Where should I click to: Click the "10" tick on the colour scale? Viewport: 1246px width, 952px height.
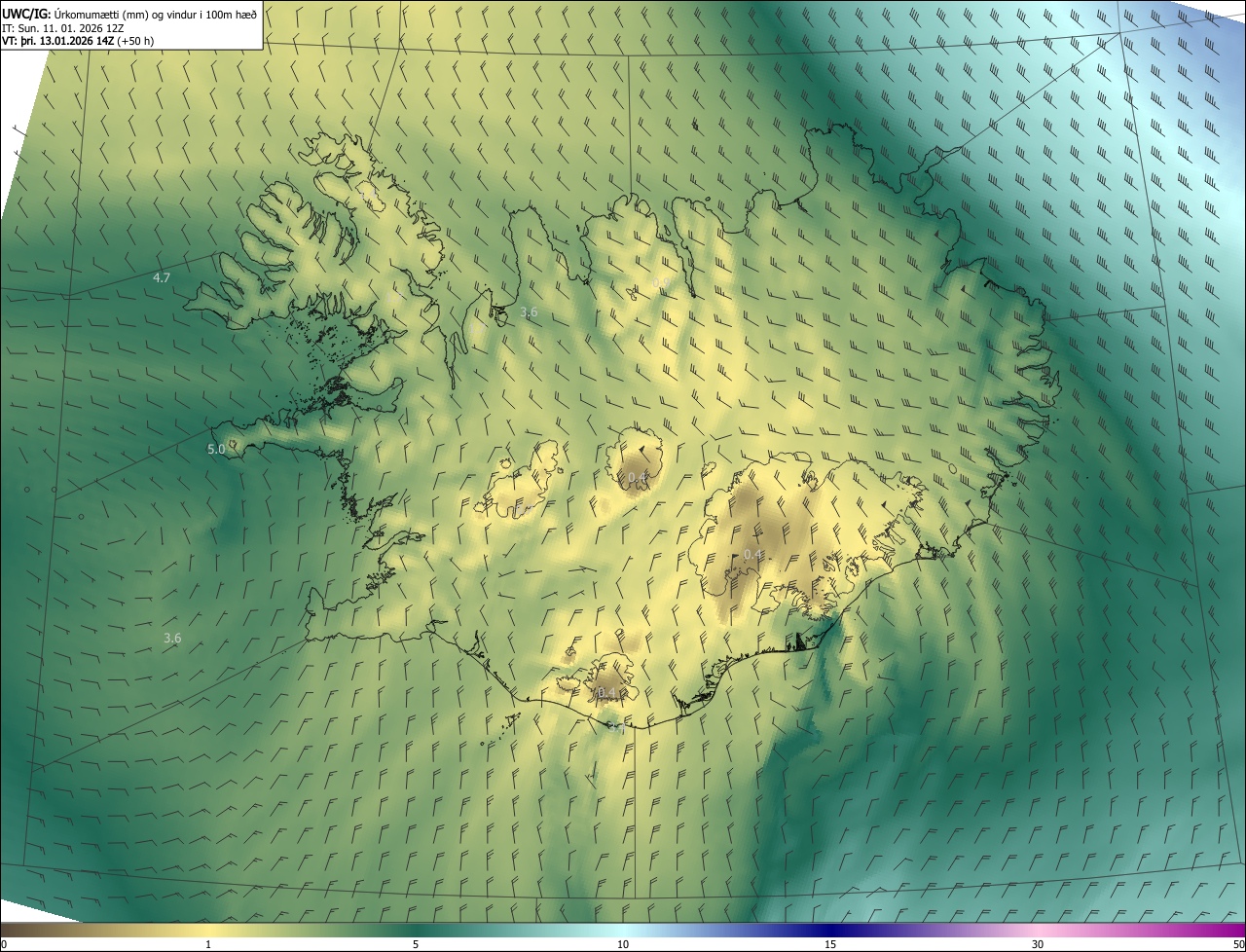coord(623,944)
